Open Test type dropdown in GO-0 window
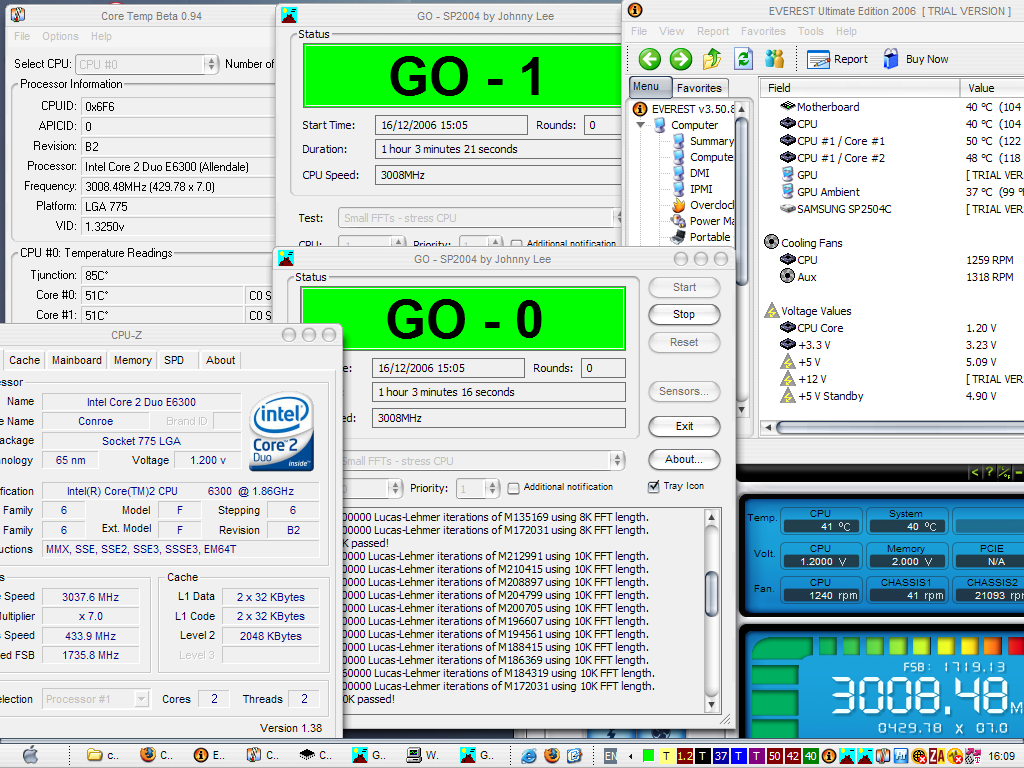This screenshot has width=1024, height=768. click(x=616, y=460)
